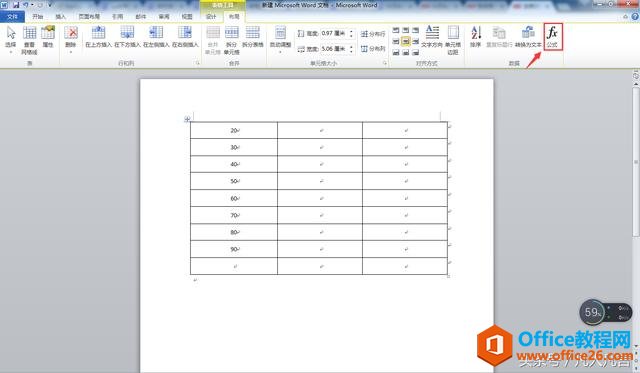Click the cell containing 20
Screen dimensions: 640x373
pos(234,130)
